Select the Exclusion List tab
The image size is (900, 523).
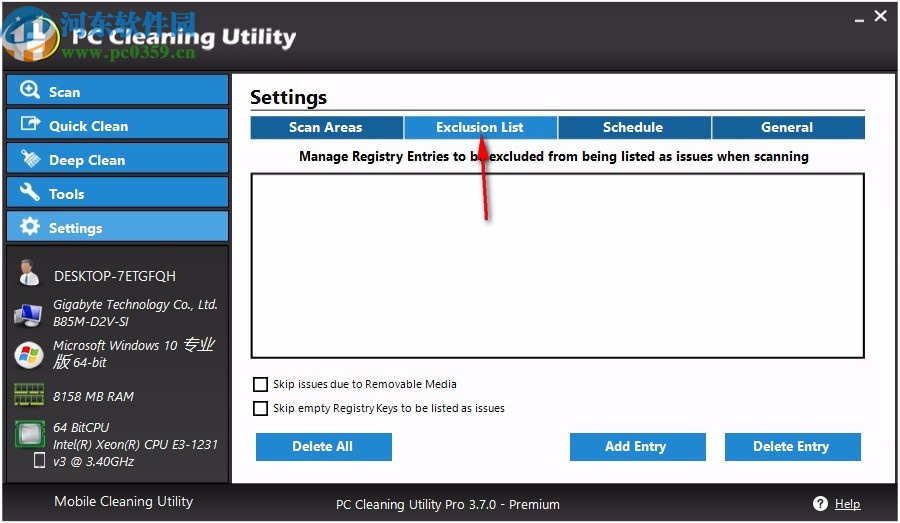(480, 127)
